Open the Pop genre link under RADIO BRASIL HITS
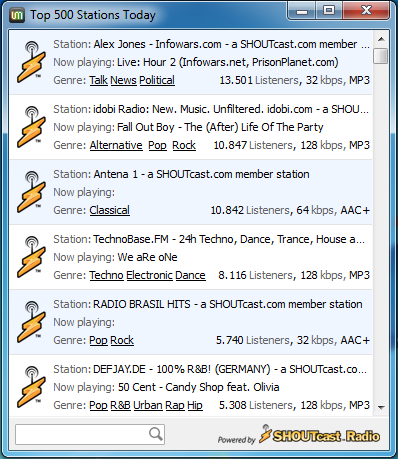Image resolution: width=398 pixels, height=459 pixels. pos(98,340)
